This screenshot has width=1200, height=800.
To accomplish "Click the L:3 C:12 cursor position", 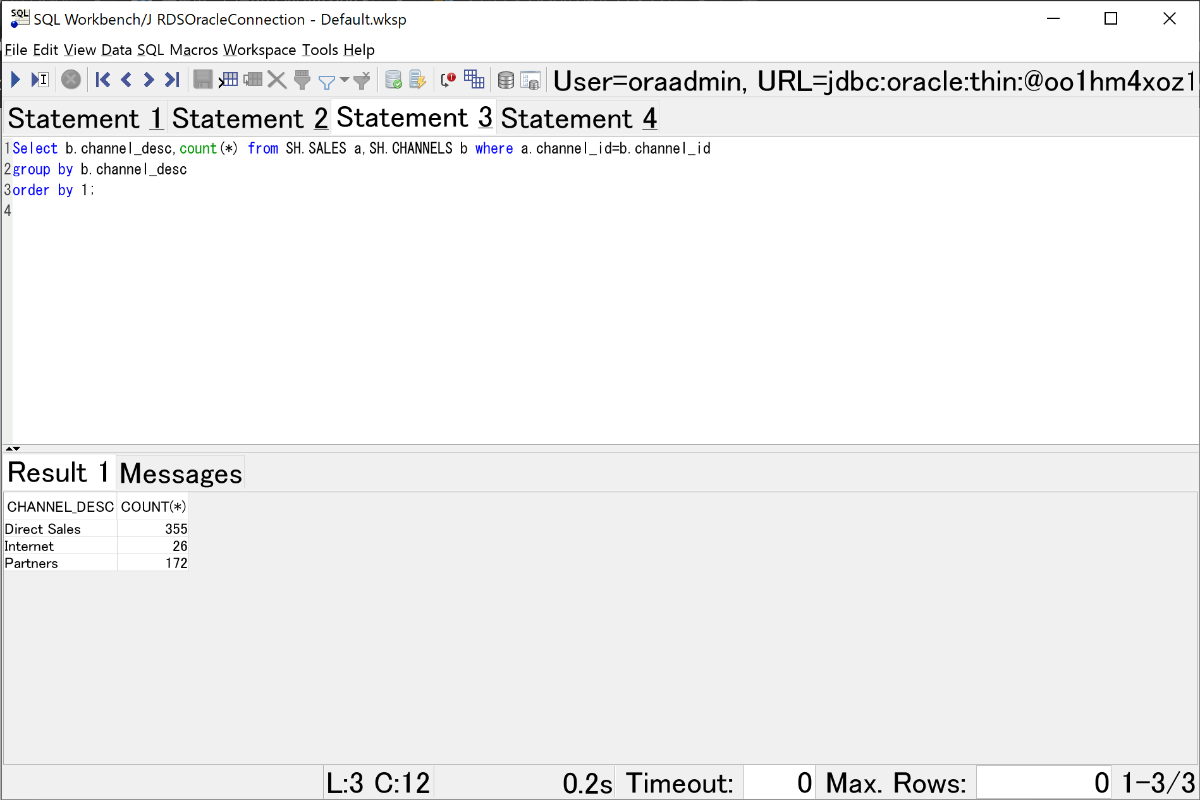I will click(379, 783).
